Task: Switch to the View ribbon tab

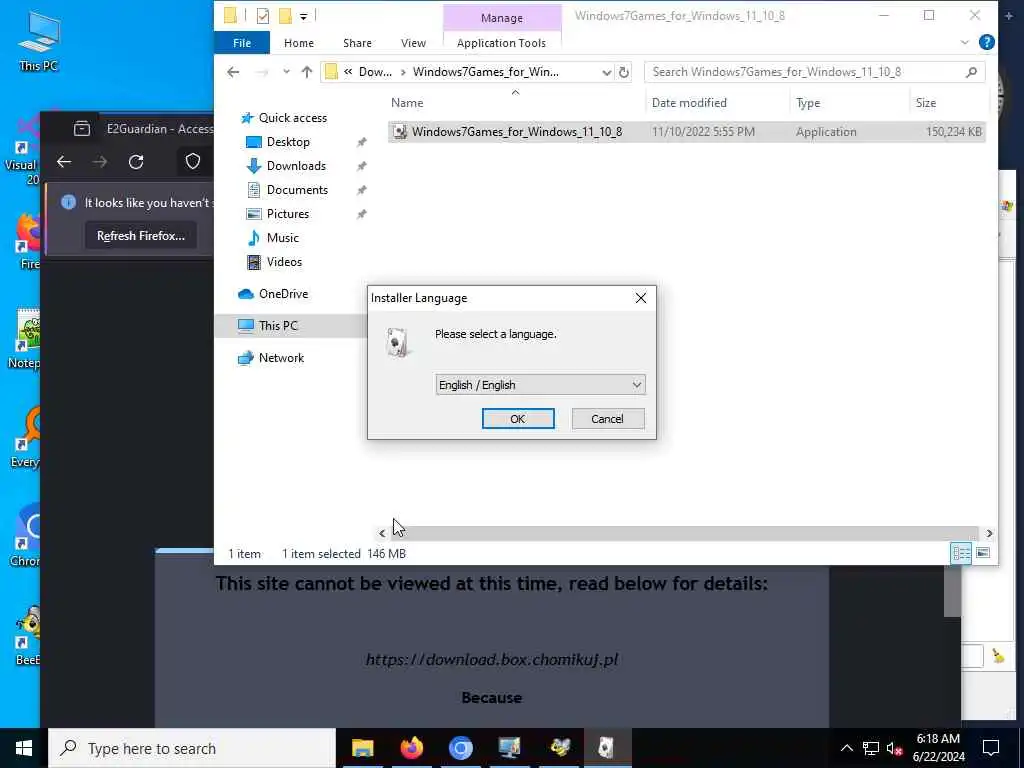Action: pos(413,43)
